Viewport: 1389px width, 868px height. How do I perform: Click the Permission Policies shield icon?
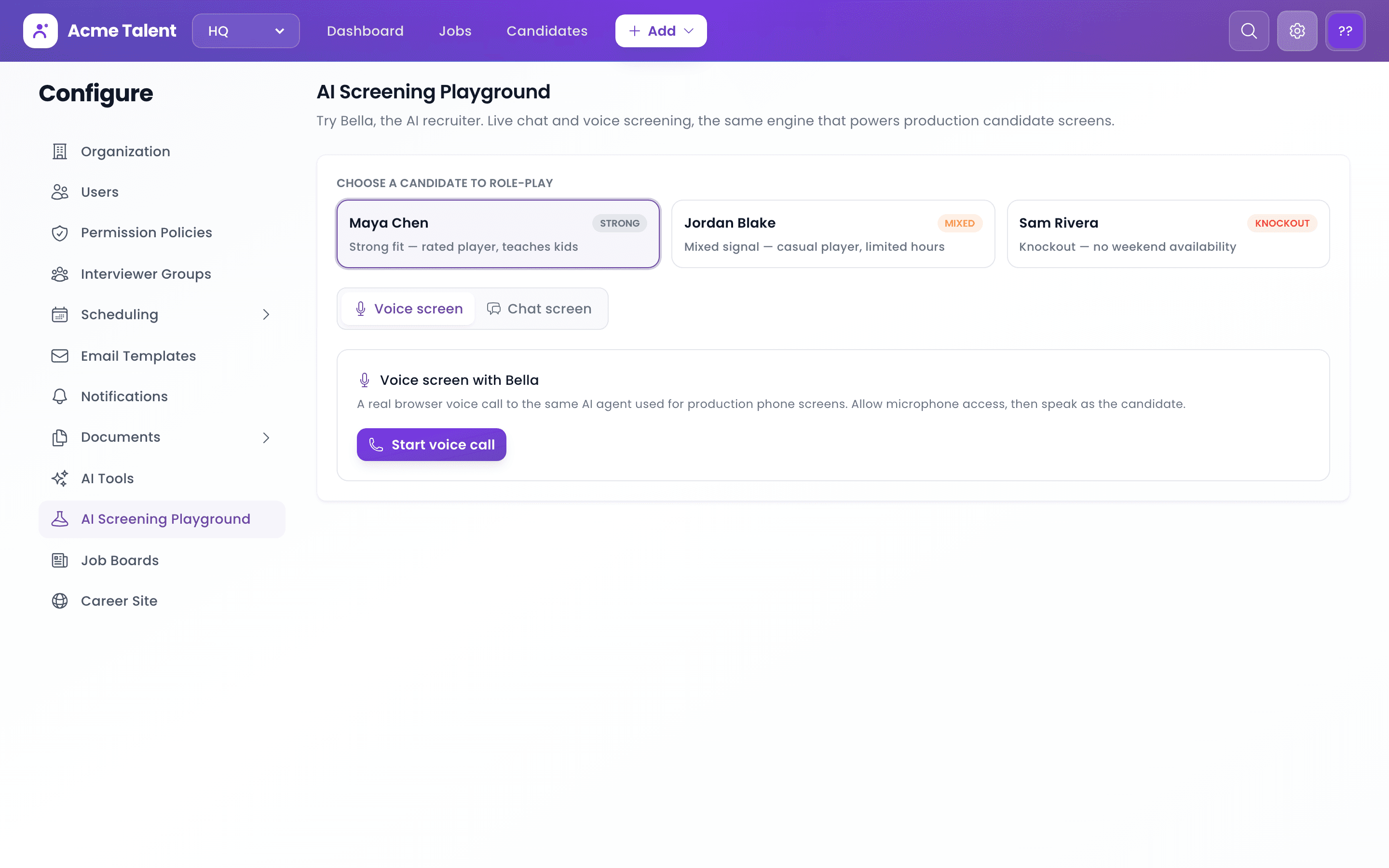[60, 233]
